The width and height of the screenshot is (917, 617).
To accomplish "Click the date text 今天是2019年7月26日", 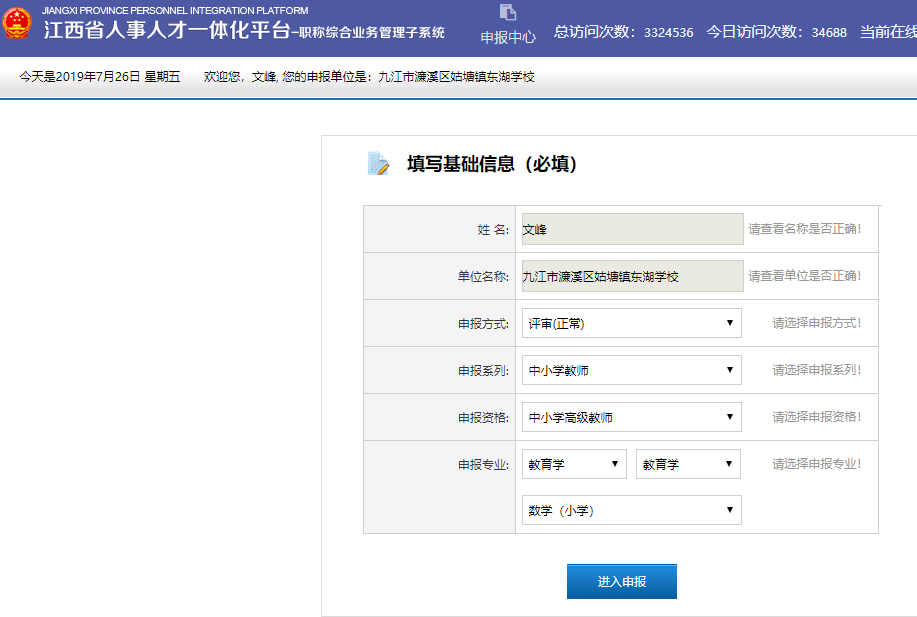I will (x=100, y=77).
